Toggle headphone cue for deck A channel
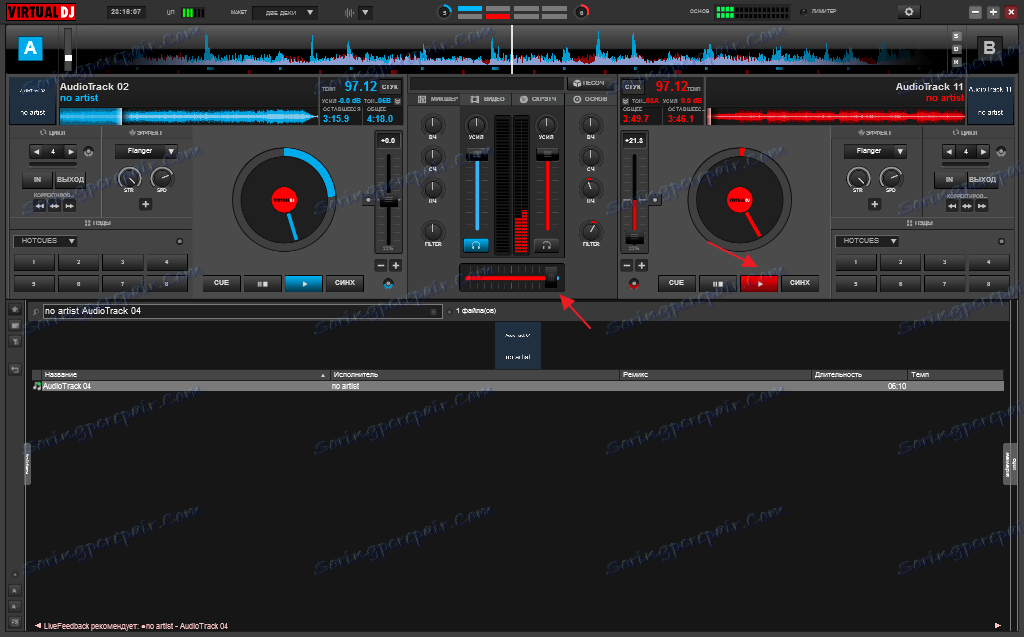 476,245
